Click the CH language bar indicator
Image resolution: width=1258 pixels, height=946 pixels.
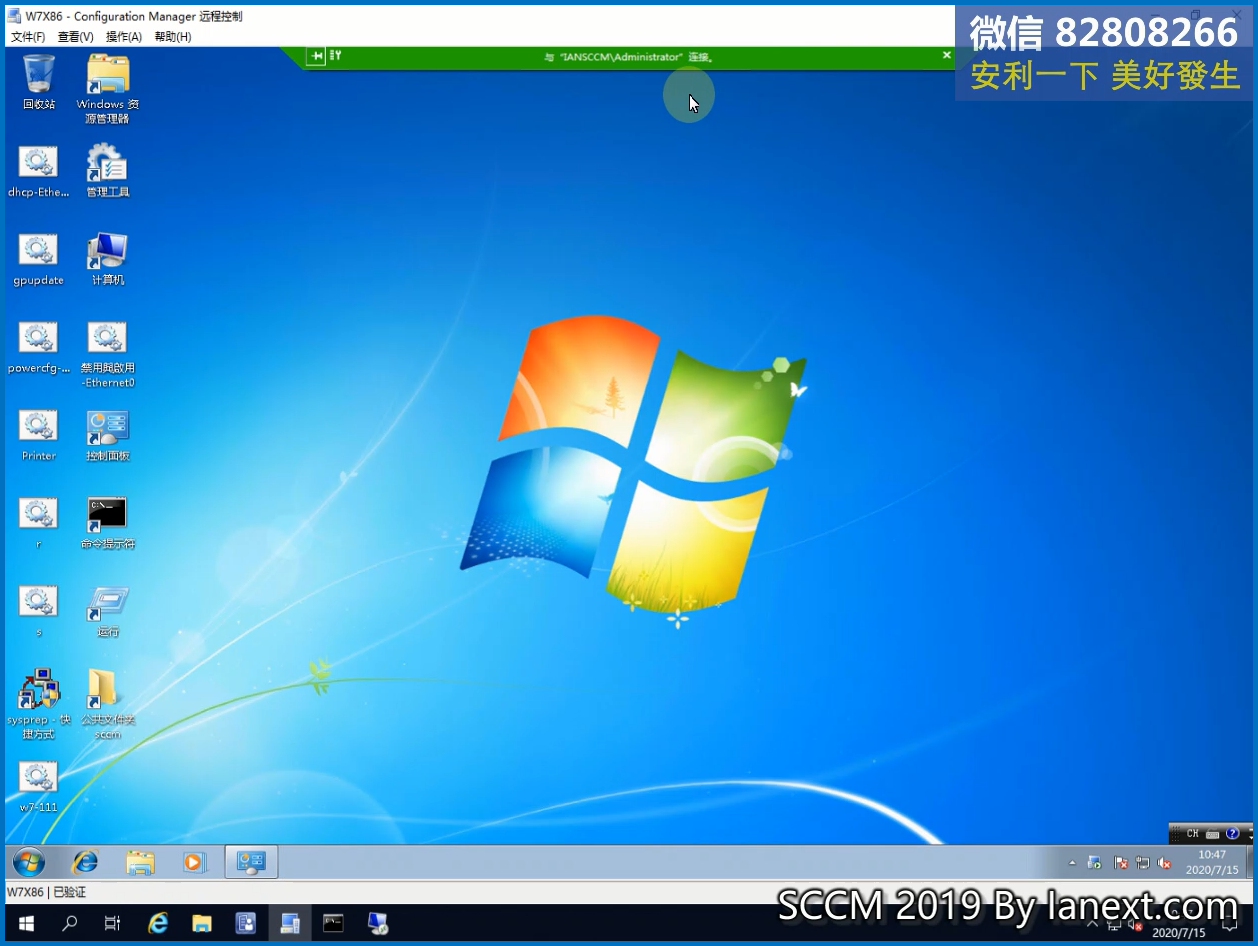tap(1193, 834)
